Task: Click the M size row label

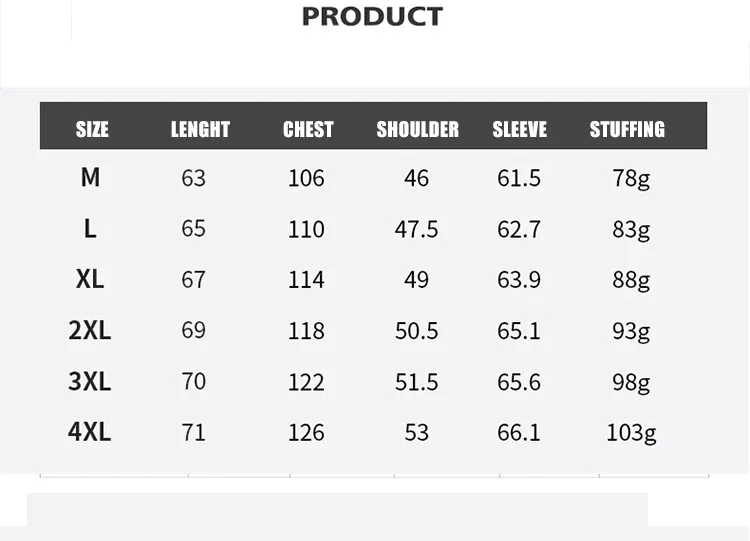Action: pos(90,177)
